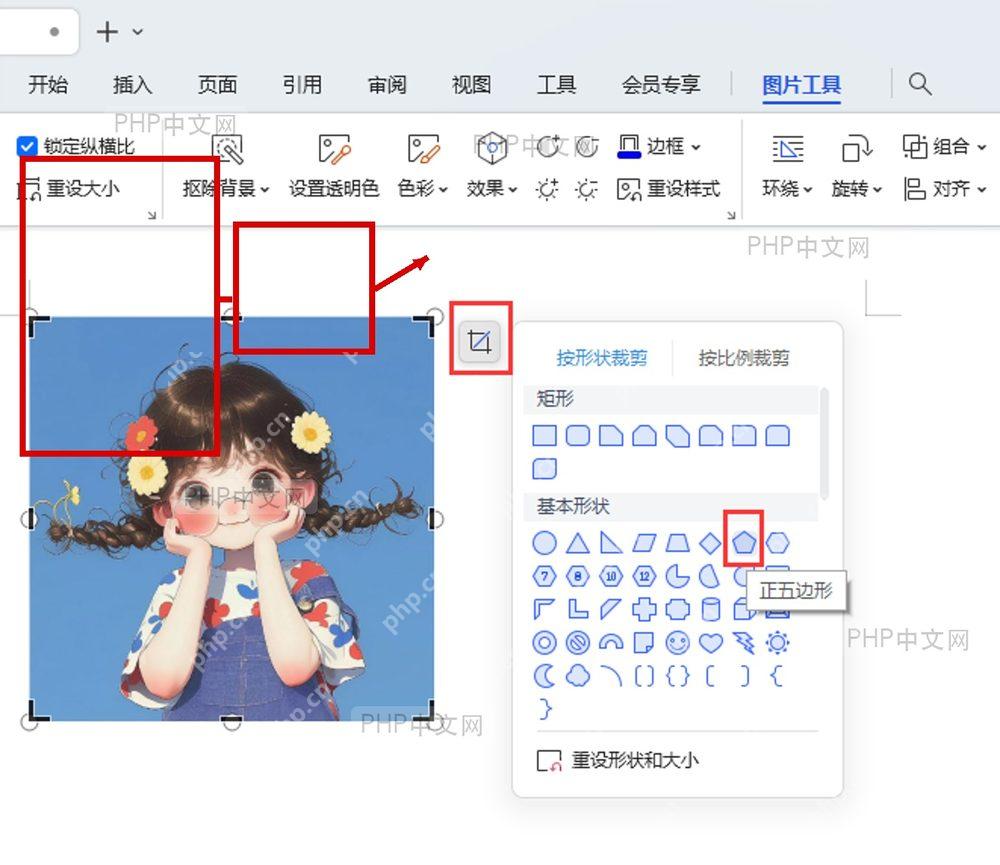Select the isosceles triangle crop shape
The height and width of the screenshot is (865, 1000).
(578, 543)
